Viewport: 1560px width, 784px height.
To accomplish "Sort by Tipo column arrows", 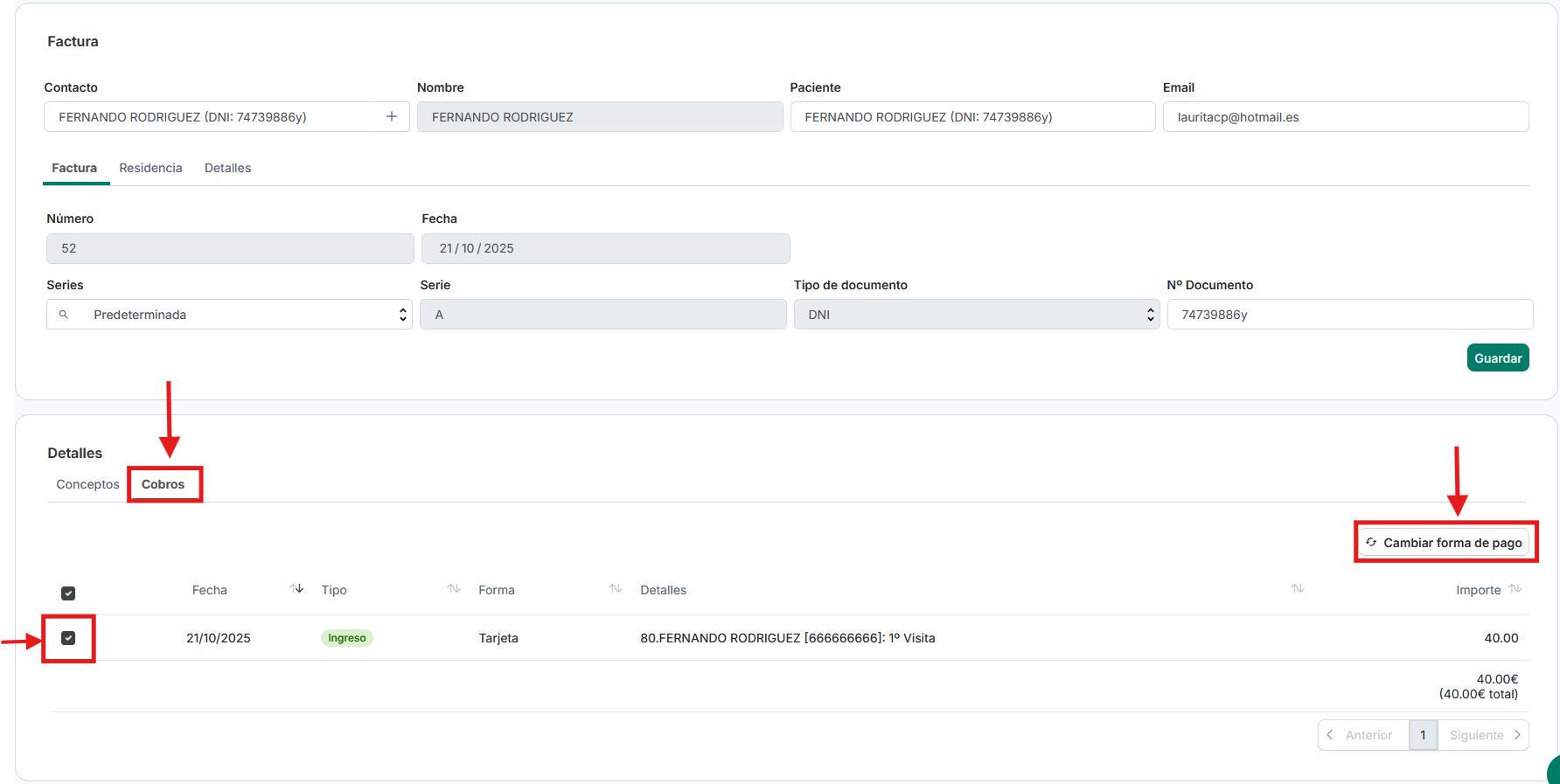I will coord(453,589).
